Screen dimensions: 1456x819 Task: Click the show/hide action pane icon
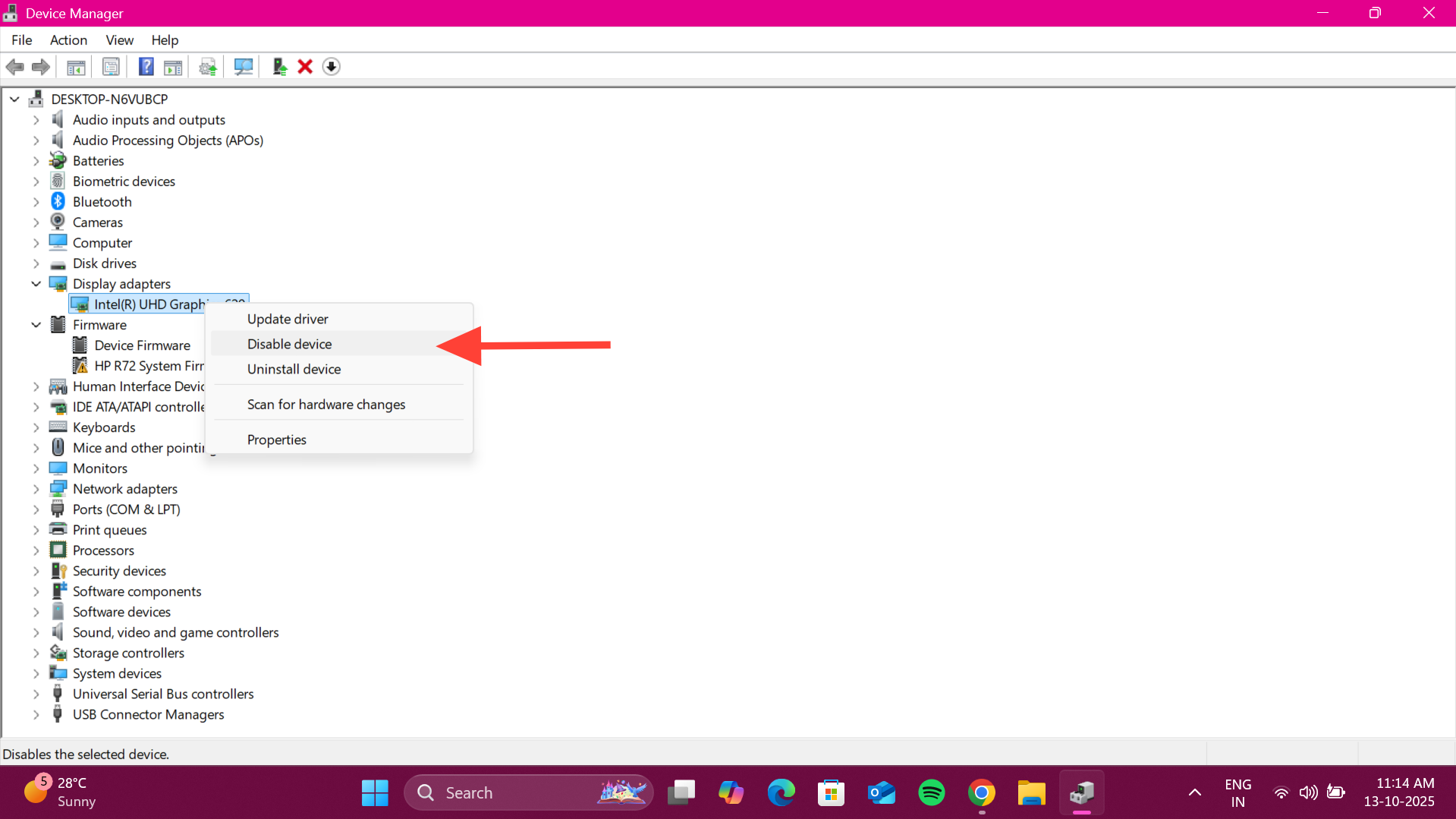tap(173, 67)
